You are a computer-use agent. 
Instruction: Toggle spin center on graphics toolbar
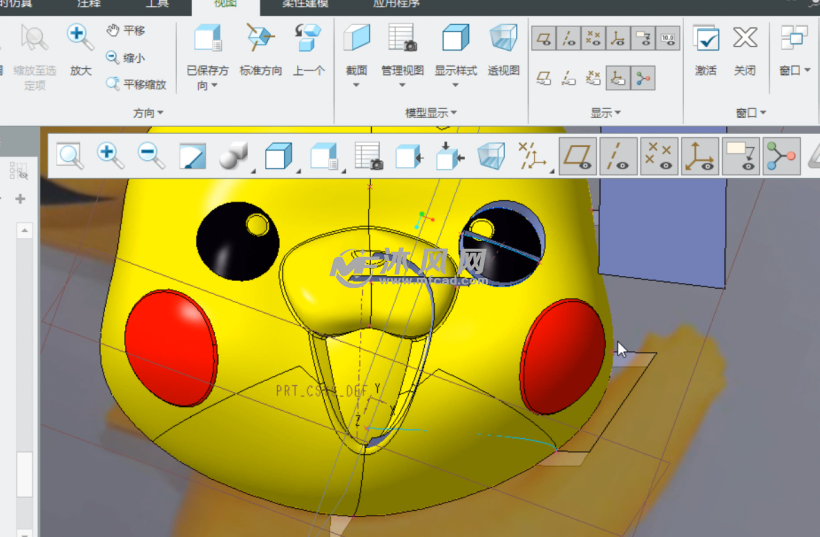781,156
